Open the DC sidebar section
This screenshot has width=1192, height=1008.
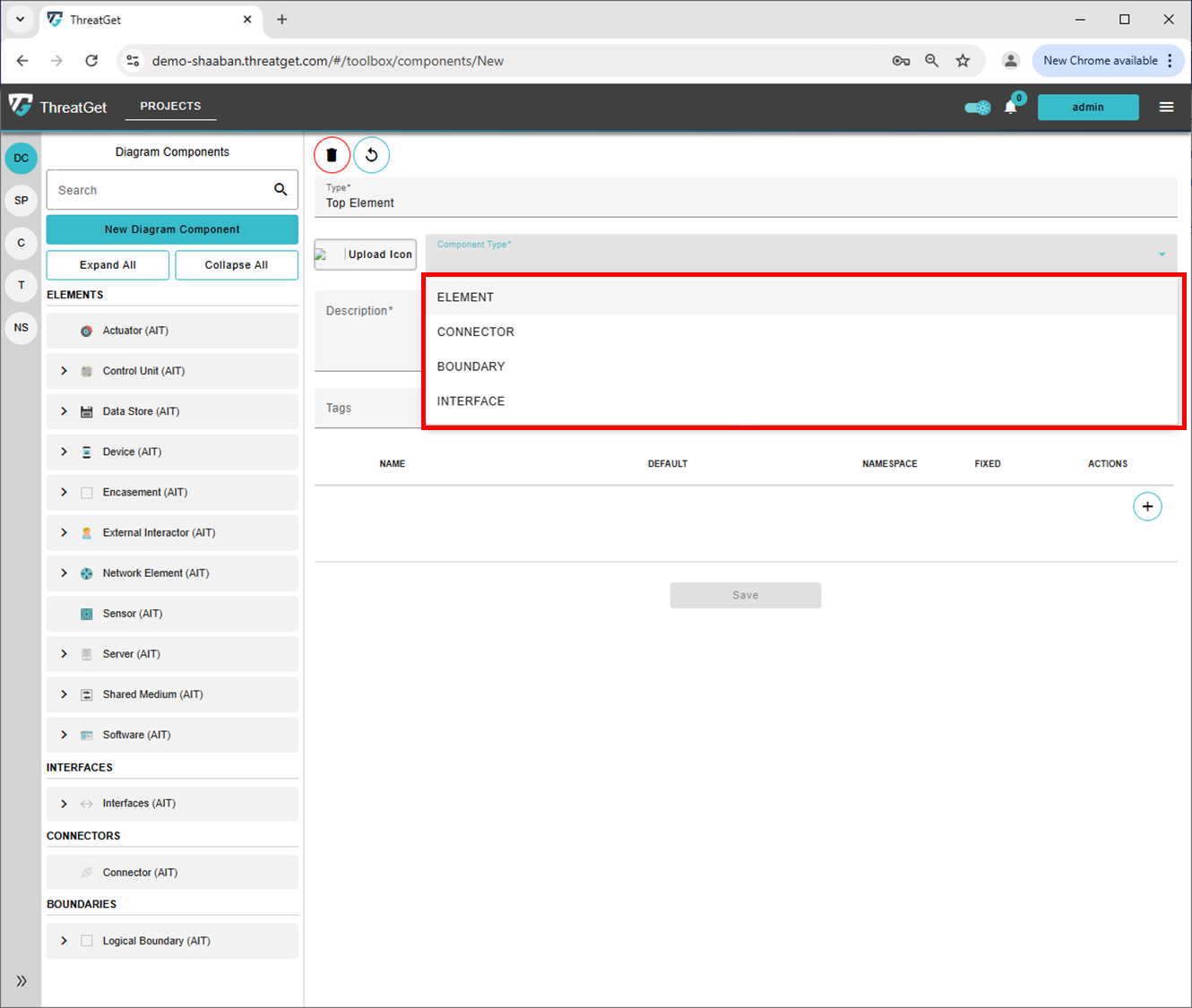22,159
